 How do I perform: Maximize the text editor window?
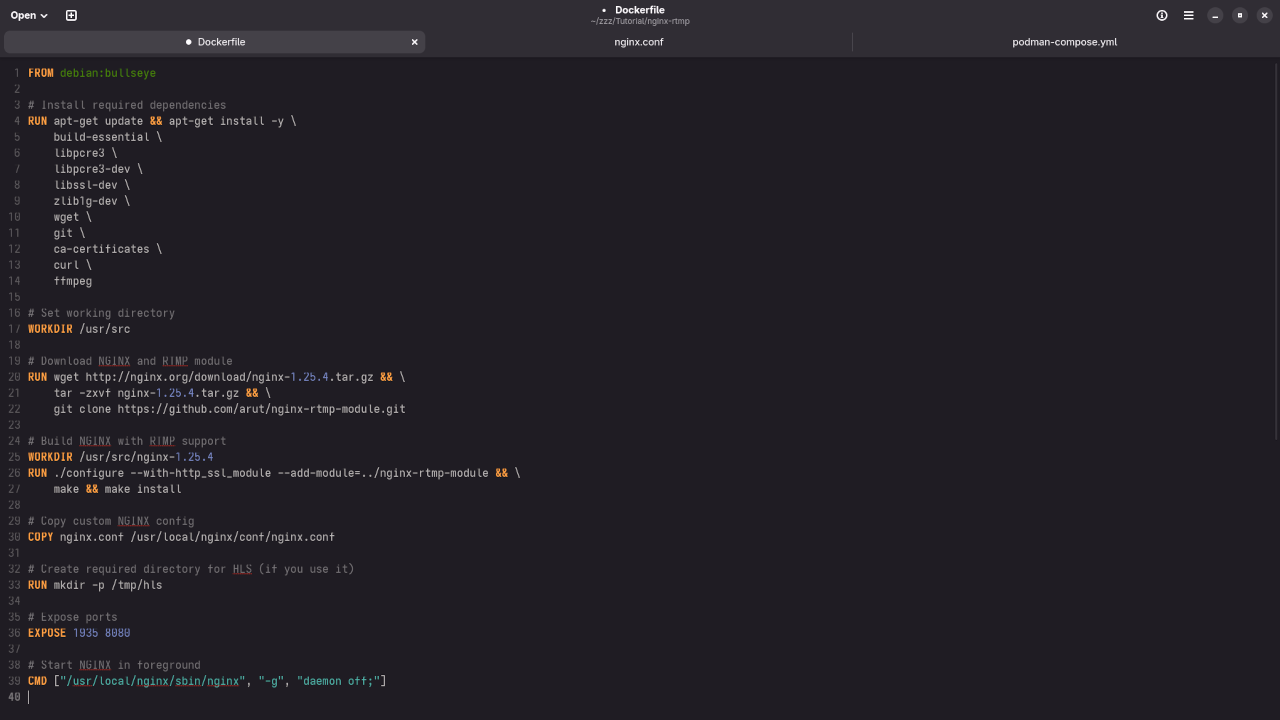pos(1240,15)
